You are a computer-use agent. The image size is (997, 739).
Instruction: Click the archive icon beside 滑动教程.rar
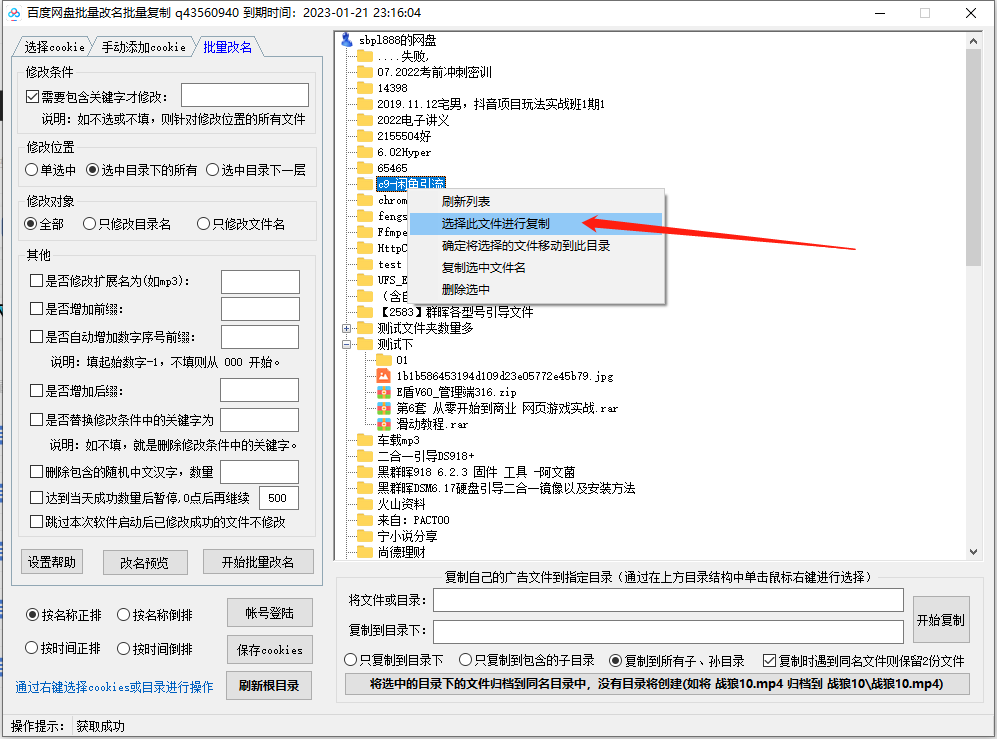tap(382, 425)
